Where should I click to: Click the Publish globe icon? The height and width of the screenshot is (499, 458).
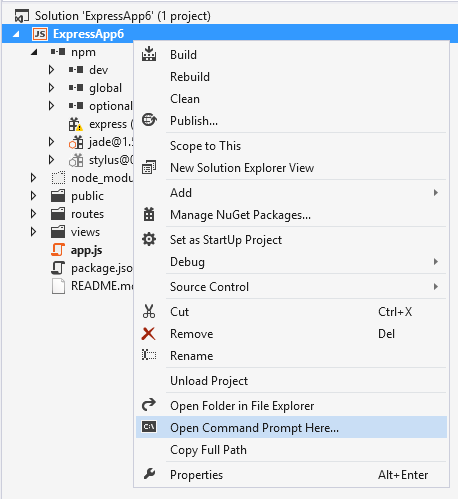149,120
